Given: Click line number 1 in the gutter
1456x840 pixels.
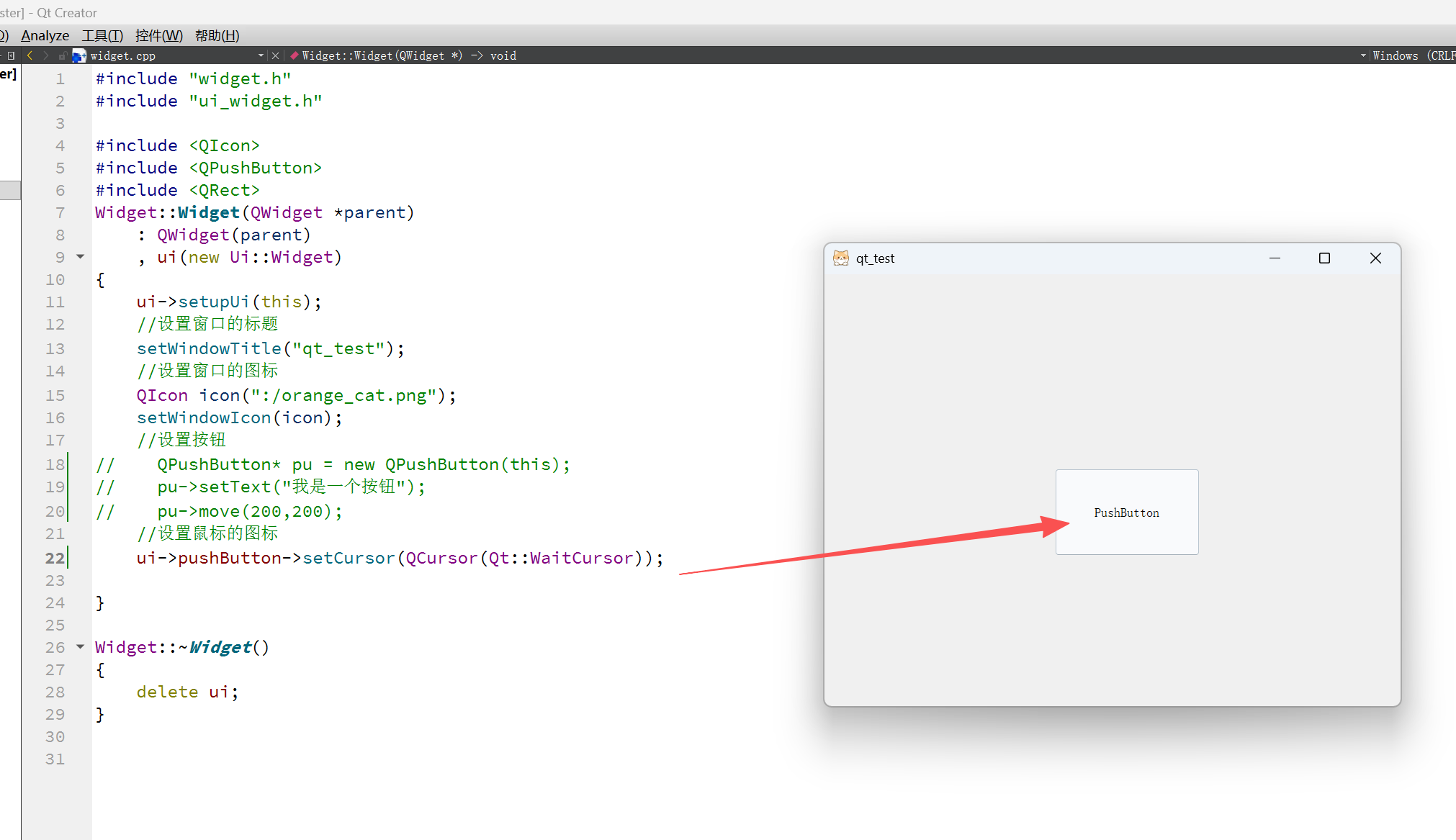Looking at the screenshot, I should pos(60,78).
